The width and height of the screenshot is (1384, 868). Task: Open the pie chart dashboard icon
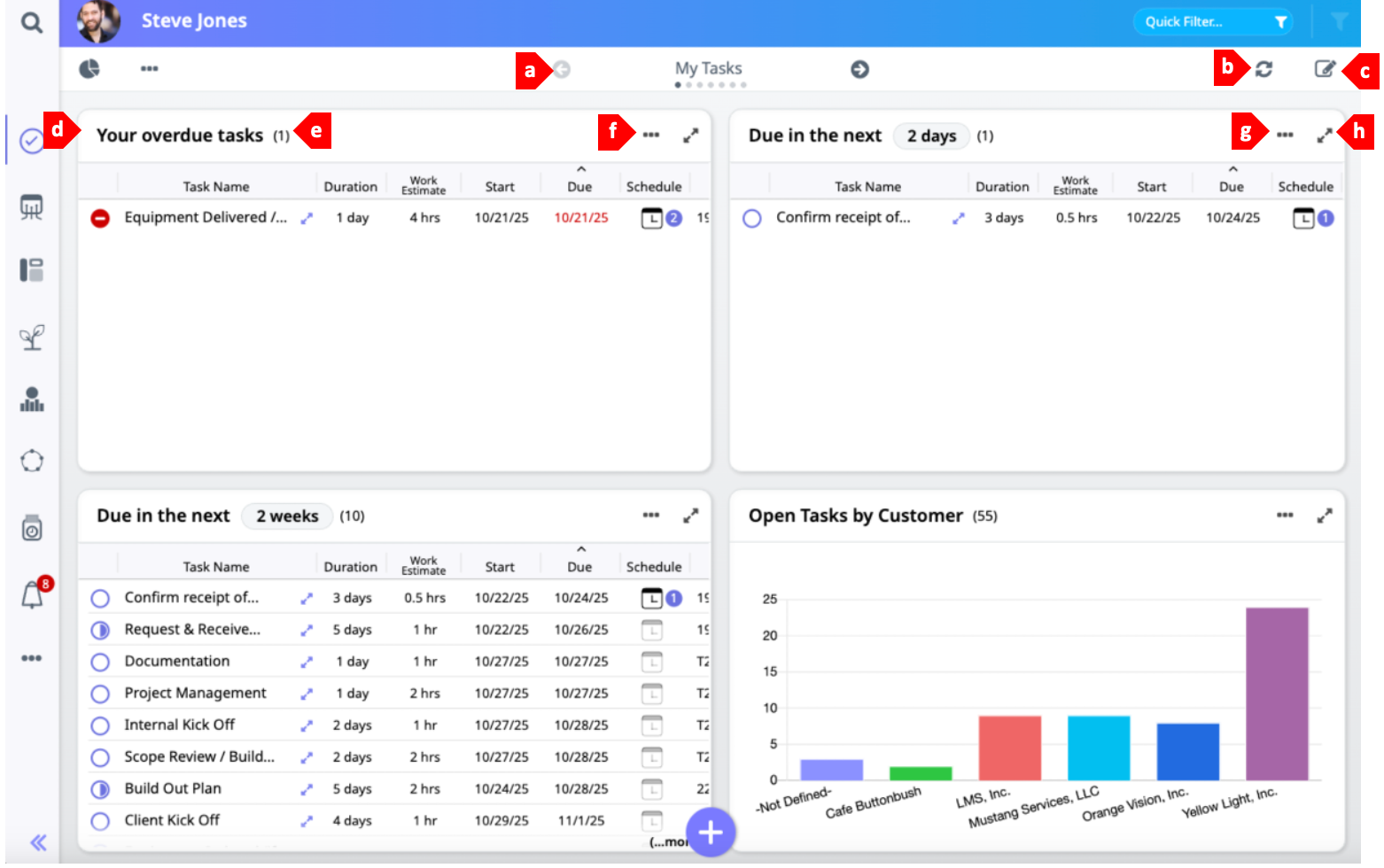coord(89,69)
